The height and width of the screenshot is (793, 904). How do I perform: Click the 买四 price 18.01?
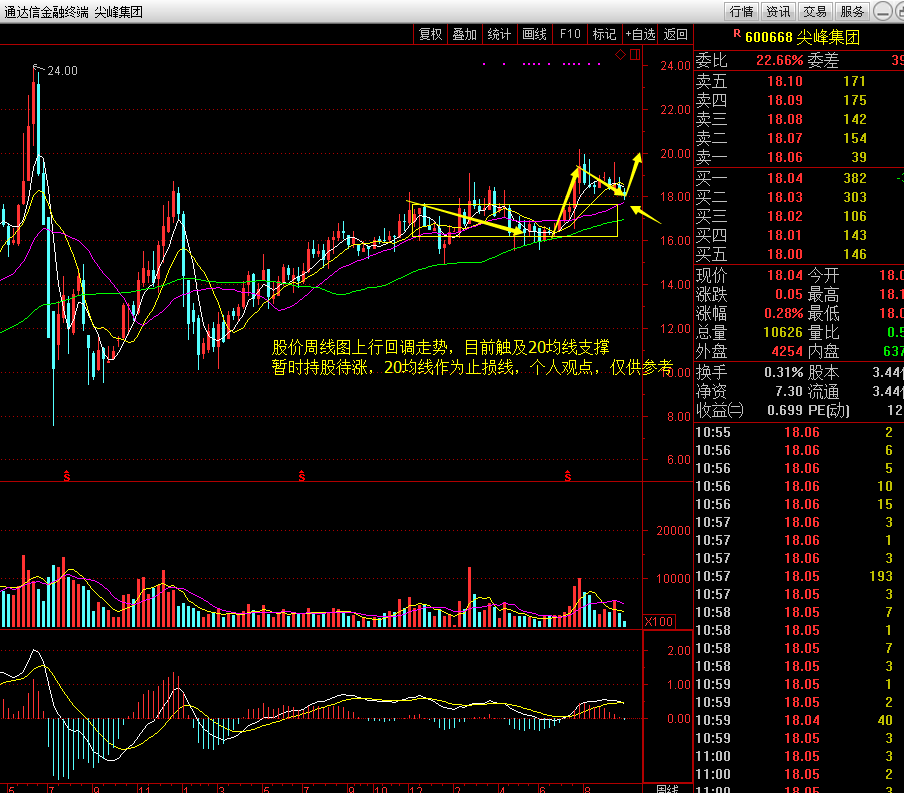785,235
